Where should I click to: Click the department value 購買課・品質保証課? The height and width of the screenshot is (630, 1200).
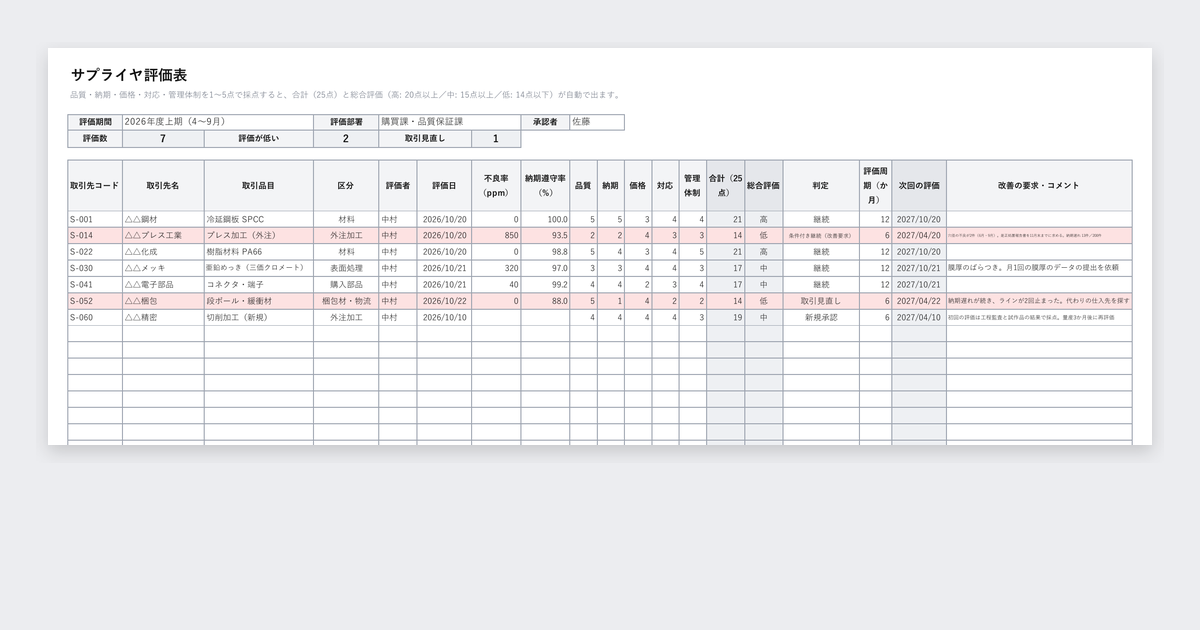coord(450,122)
